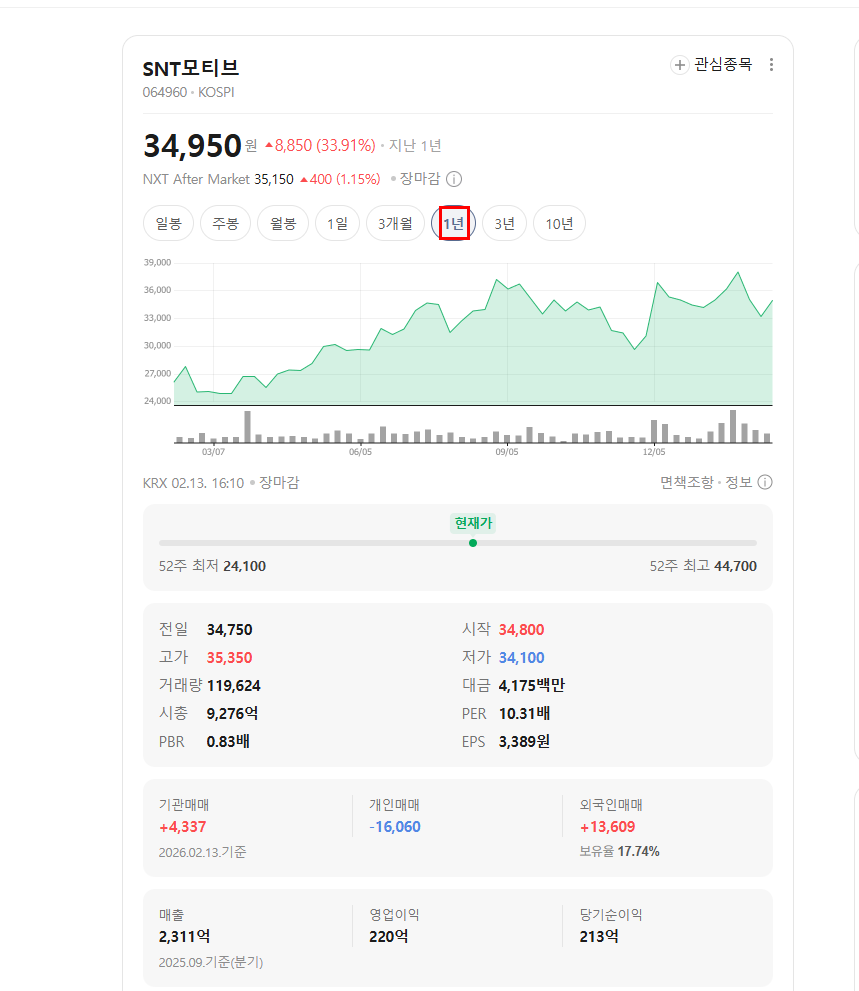The width and height of the screenshot is (859, 991).
Task: Click the 고가 35,350 value
Action: (x=229, y=658)
